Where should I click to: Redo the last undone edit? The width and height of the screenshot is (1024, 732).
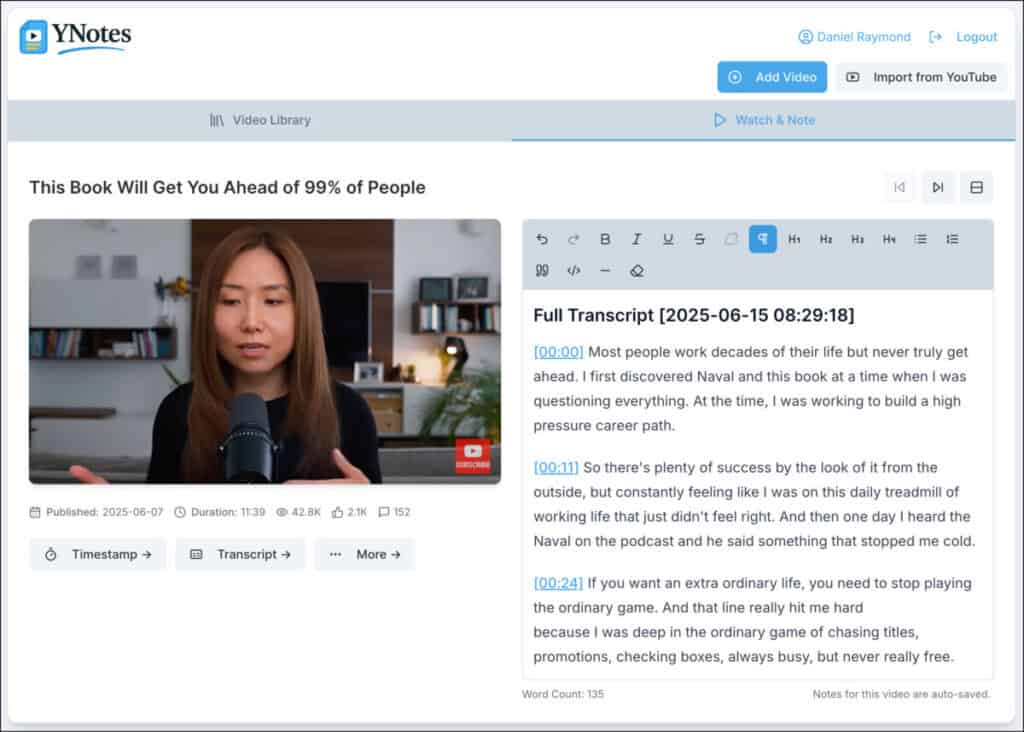pyautogui.click(x=573, y=239)
